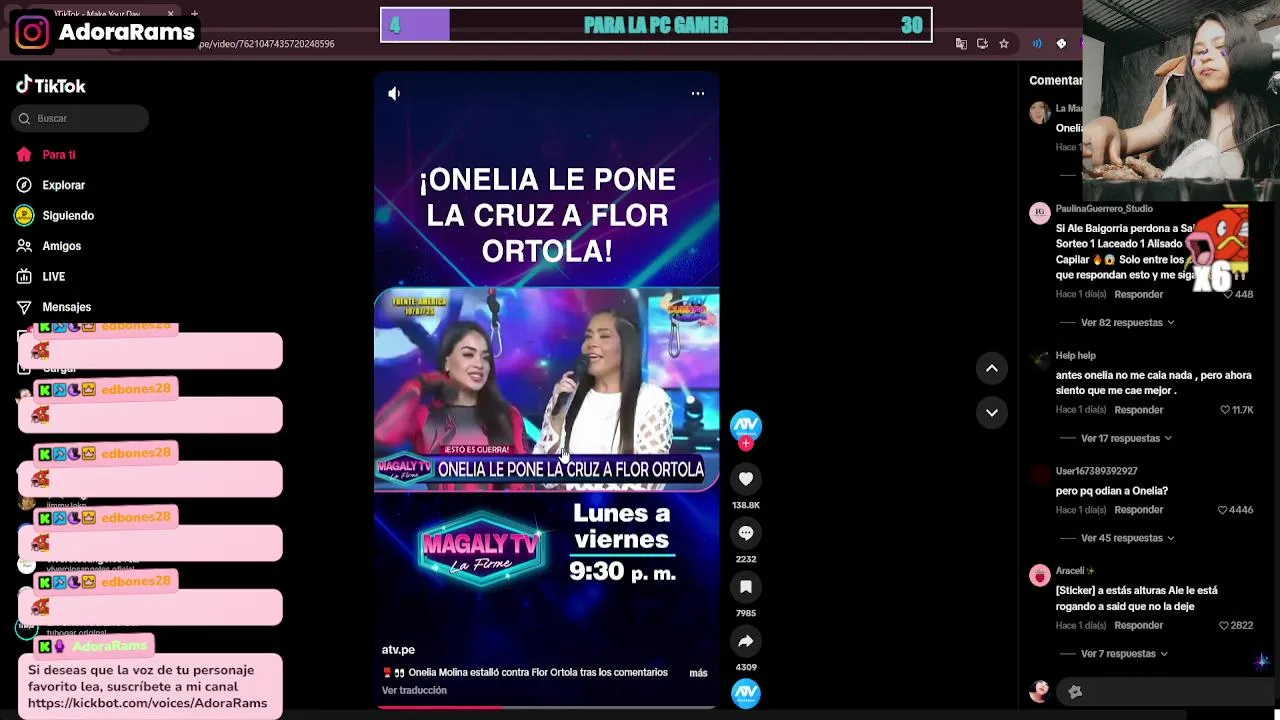Viewport: 1280px width, 720px height.
Task: Open the Siguiendo feed
Action: (55, 215)
